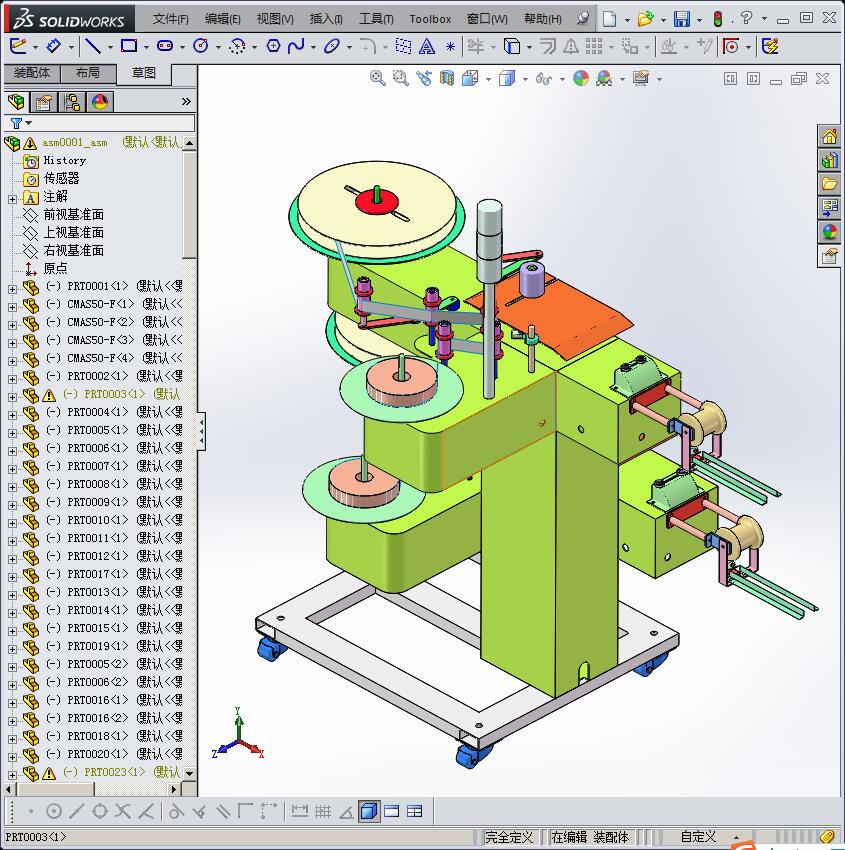The width and height of the screenshot is (845, 850).
Task: Click Zoom to Fit in view toolbar
Action: (378, 79)
